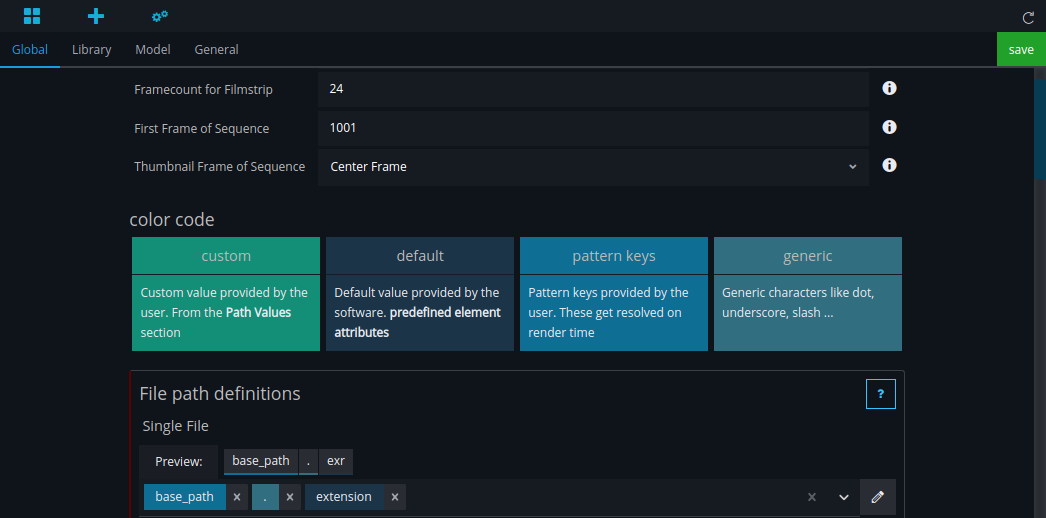The height and width of the screenshot is (518, 1046).
Task: Open File path definitions help question mark
Action: [880, 394]
